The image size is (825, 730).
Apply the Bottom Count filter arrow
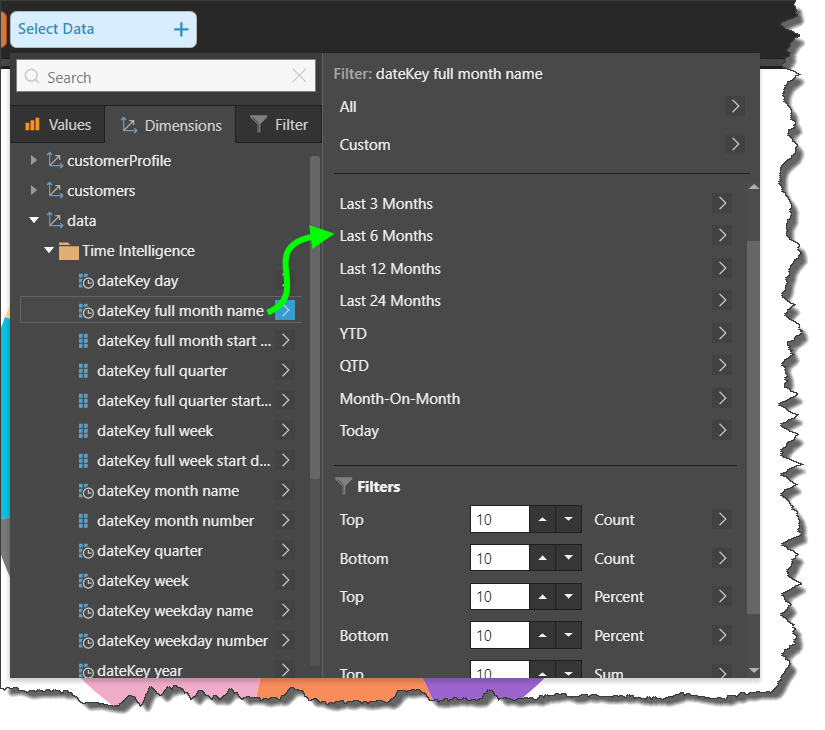pos(722,558)
